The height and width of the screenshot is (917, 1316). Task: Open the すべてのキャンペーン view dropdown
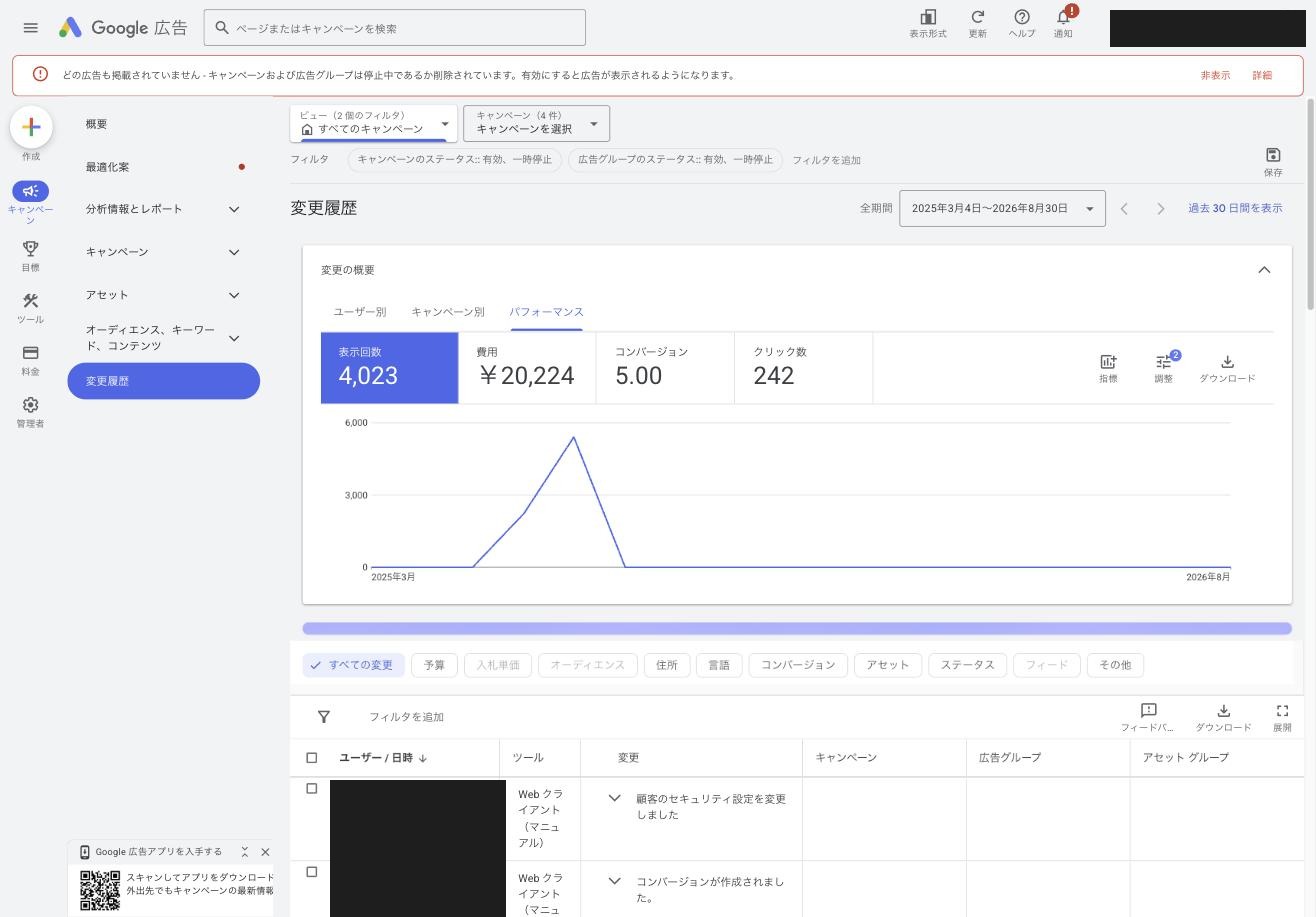pyautogui.click(x=374, y=123)
